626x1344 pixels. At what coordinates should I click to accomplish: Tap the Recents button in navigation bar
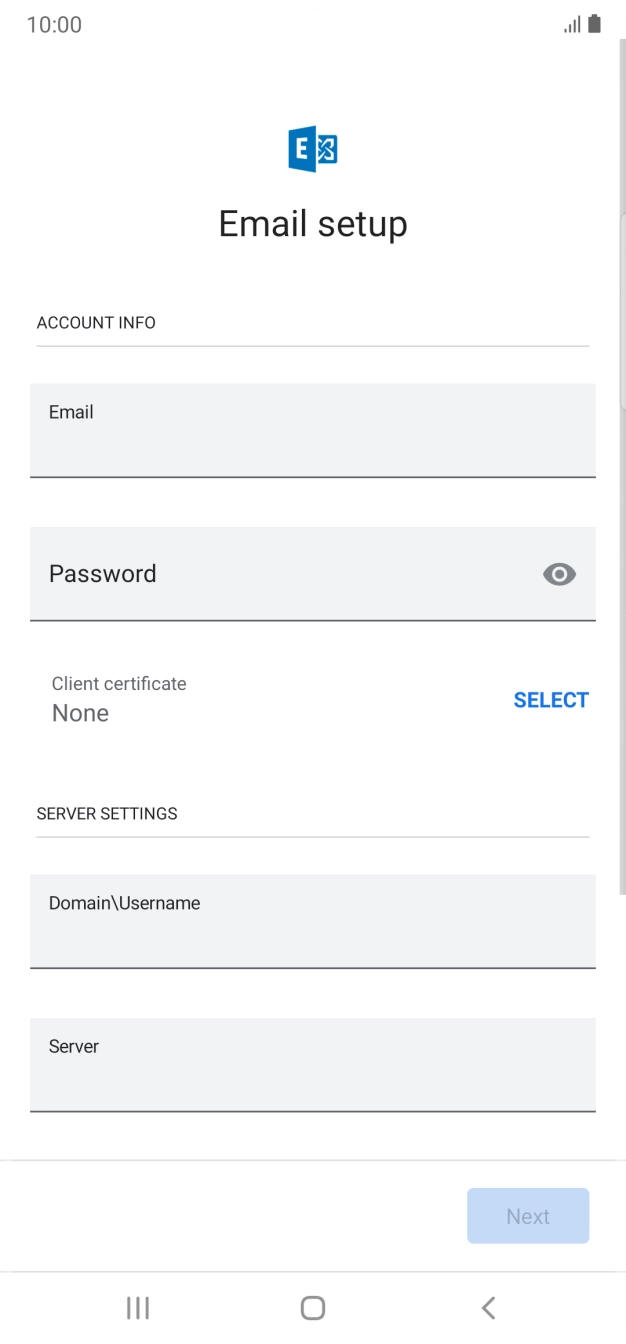[x=137, y=1307]
